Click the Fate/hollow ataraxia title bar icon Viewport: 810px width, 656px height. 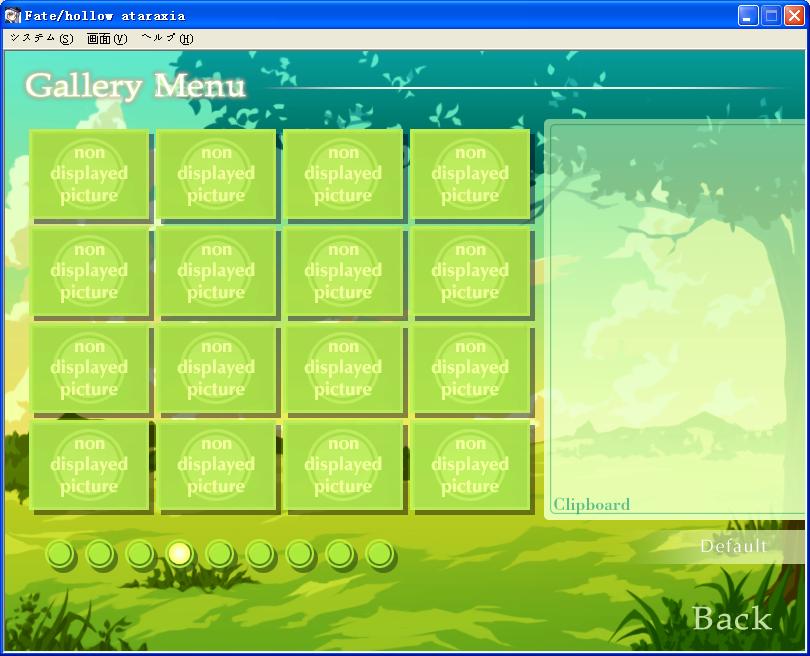[x=12, y=15]
